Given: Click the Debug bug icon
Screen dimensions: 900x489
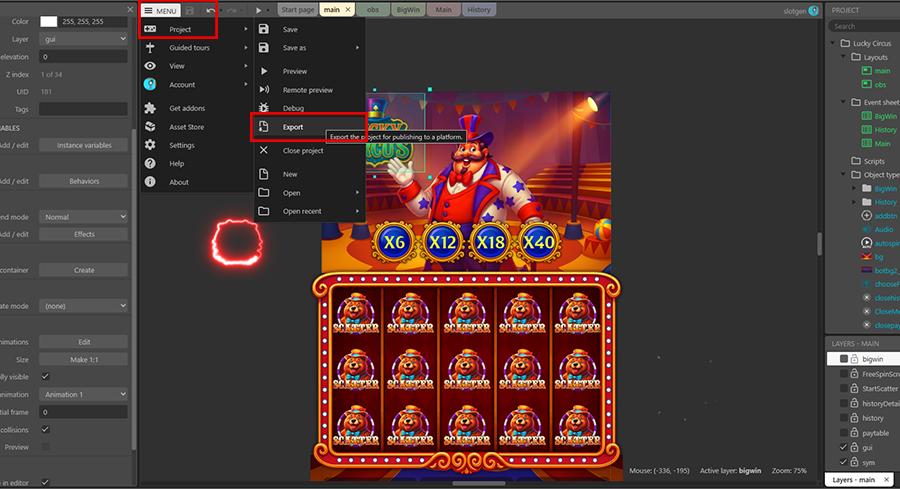Looking at the screenshot, I should point(263,108).
